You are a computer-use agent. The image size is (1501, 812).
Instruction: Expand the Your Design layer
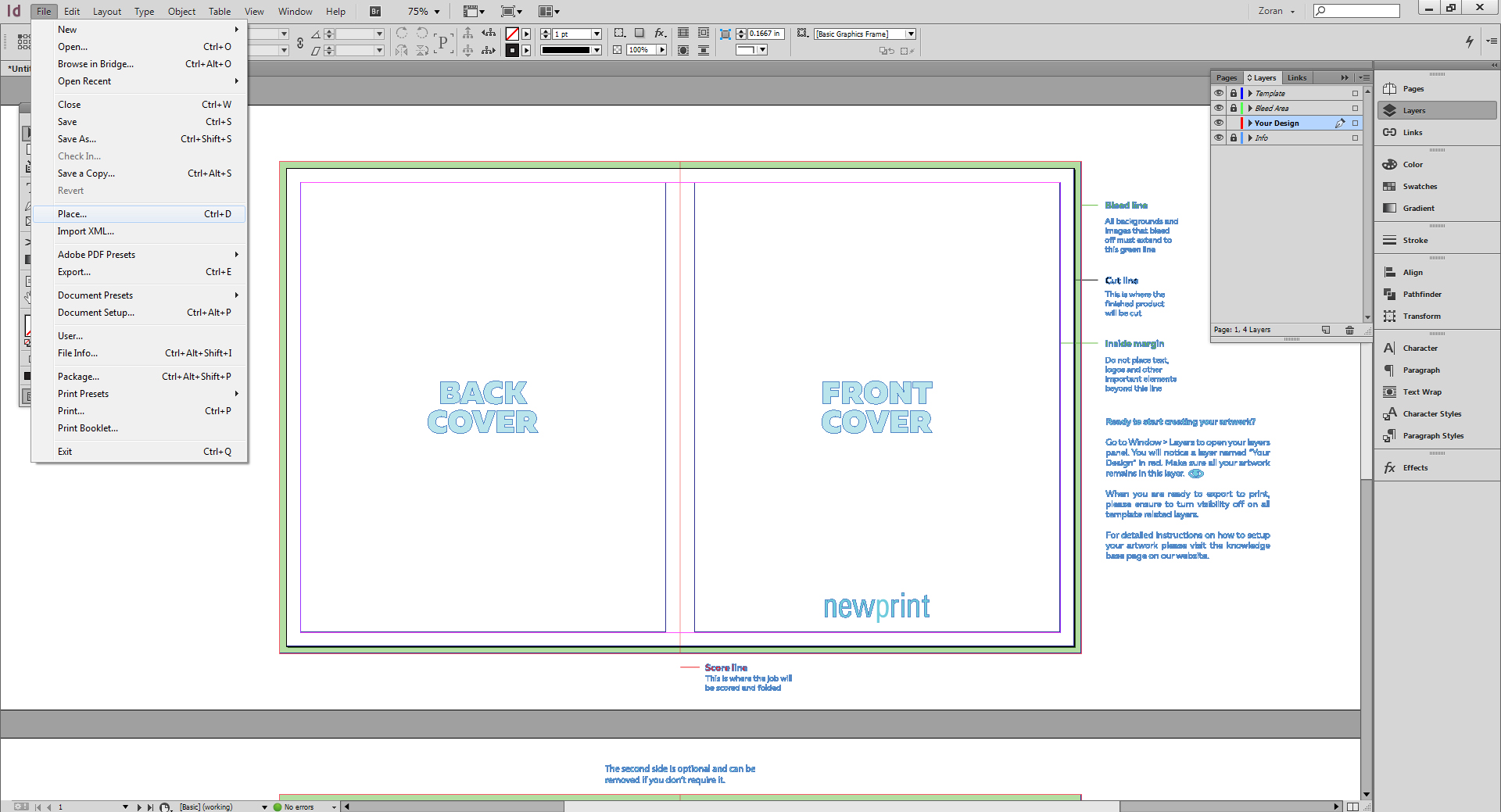pos(1251,123)
